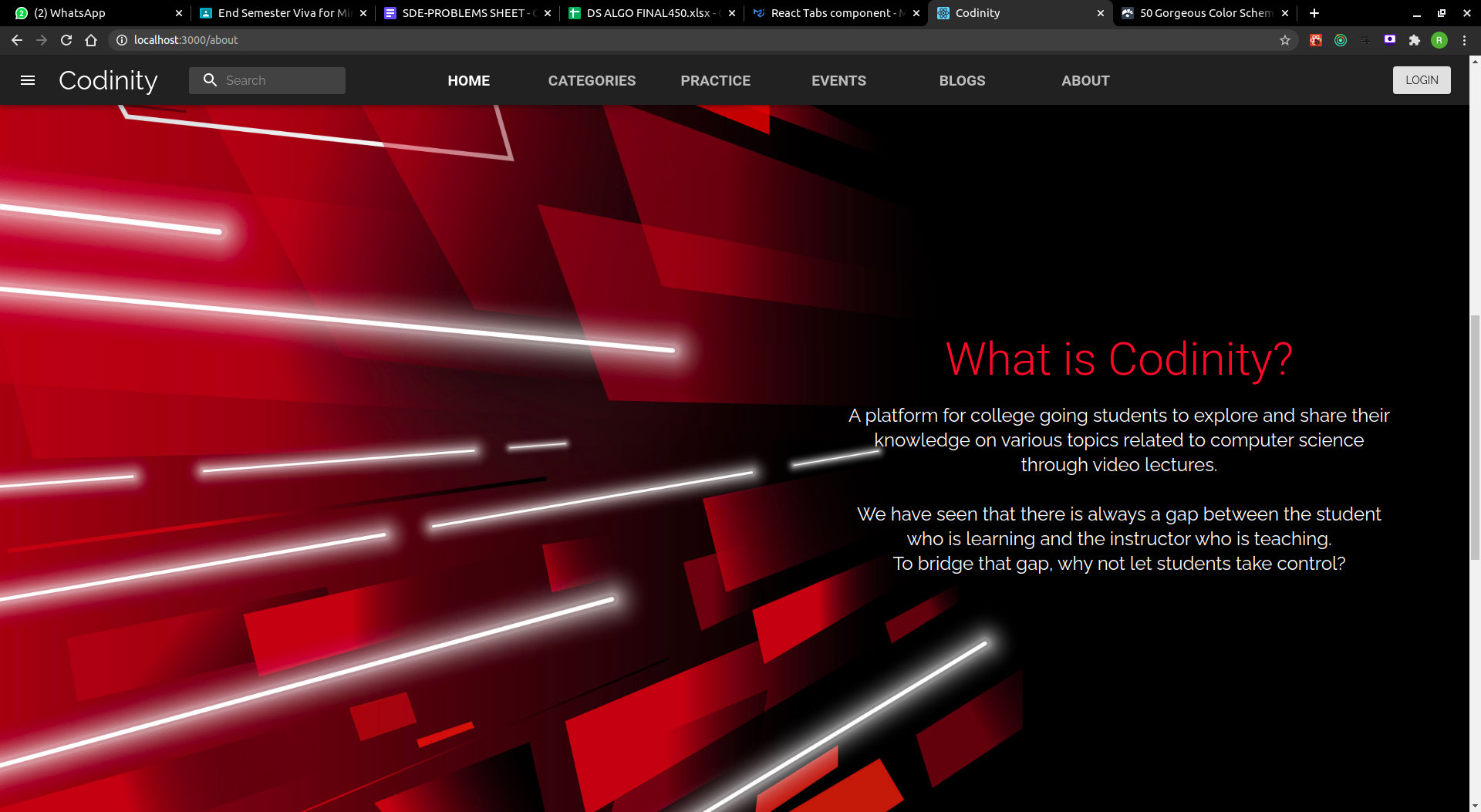Click the browser home icon
1481x812 pixels.
(x=91, y=39)
